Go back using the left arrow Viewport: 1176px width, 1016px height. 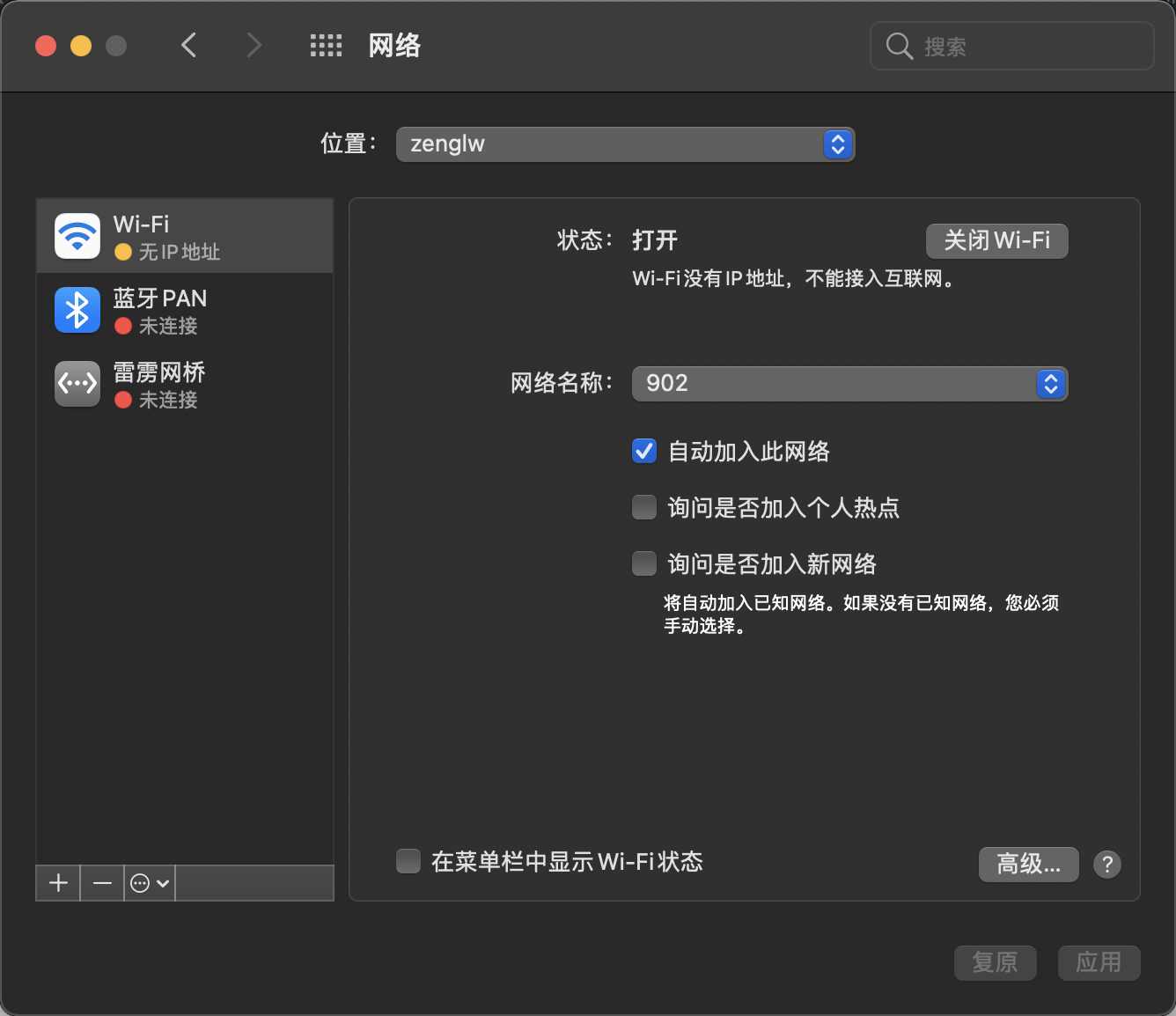click(188, 46)
